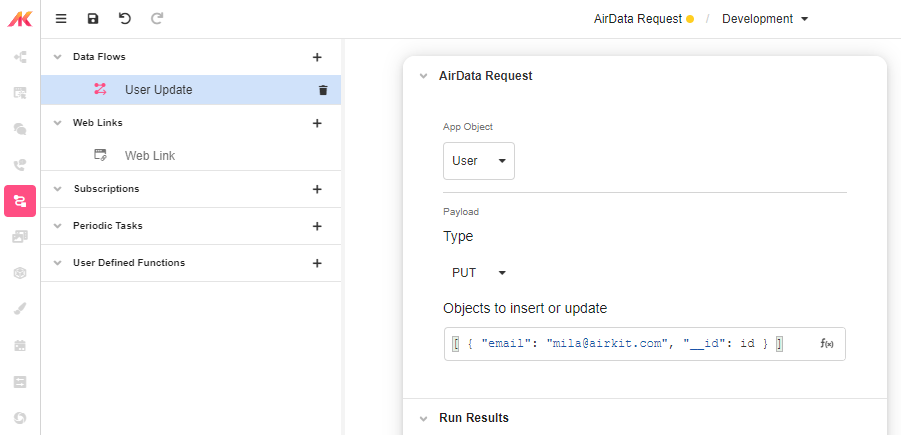Open the phone voice sidebar icon
Image resolution: width=901 pixels, height=435 pixels.
[20, 165]
